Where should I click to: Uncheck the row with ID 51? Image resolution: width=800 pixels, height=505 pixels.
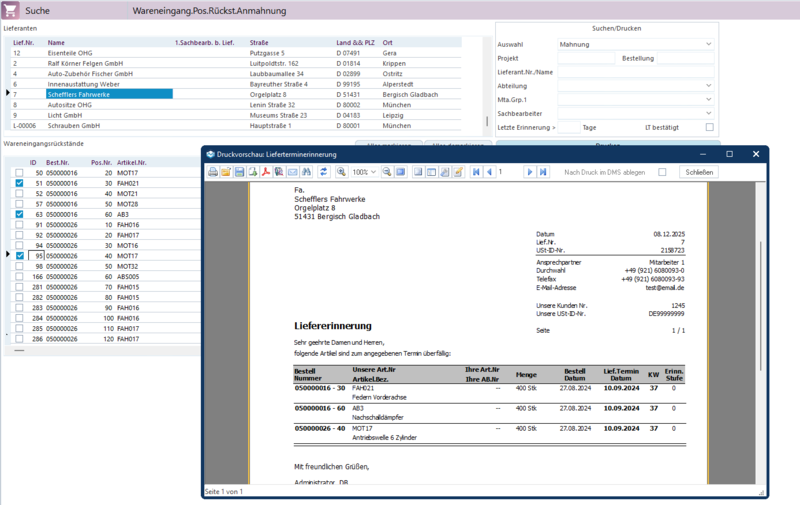[19, 184]
